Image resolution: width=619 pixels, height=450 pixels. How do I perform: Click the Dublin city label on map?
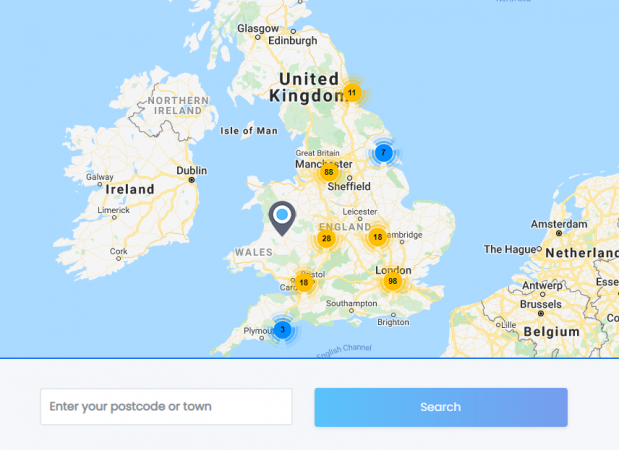[x=192, y=170]
